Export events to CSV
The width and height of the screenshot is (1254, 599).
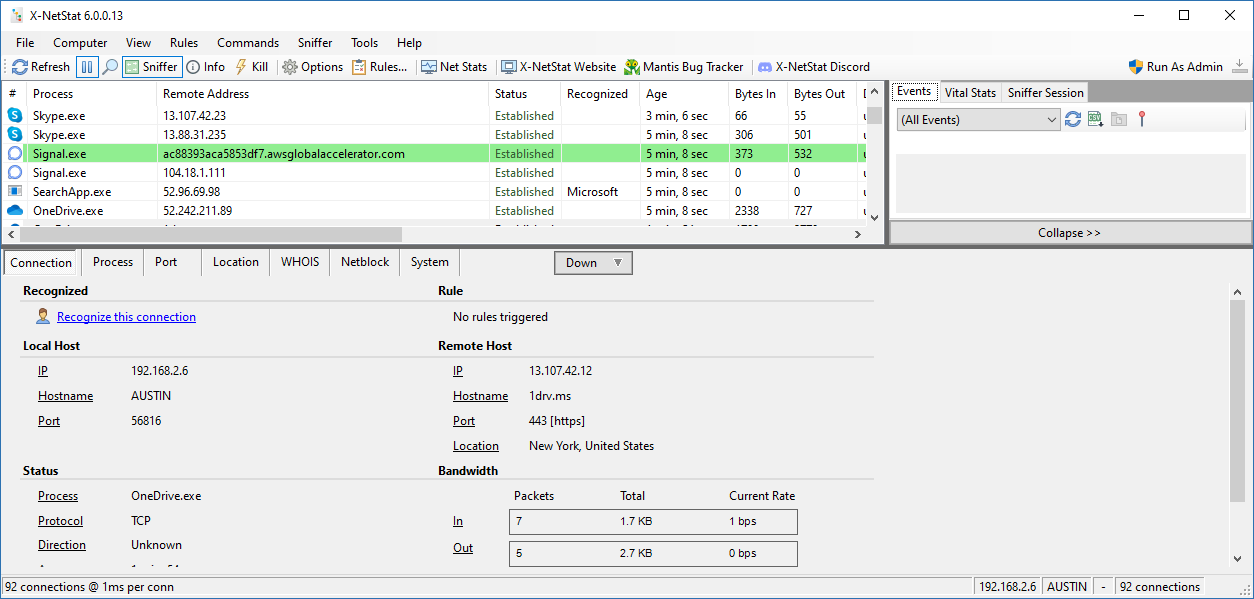point(1096,119)
